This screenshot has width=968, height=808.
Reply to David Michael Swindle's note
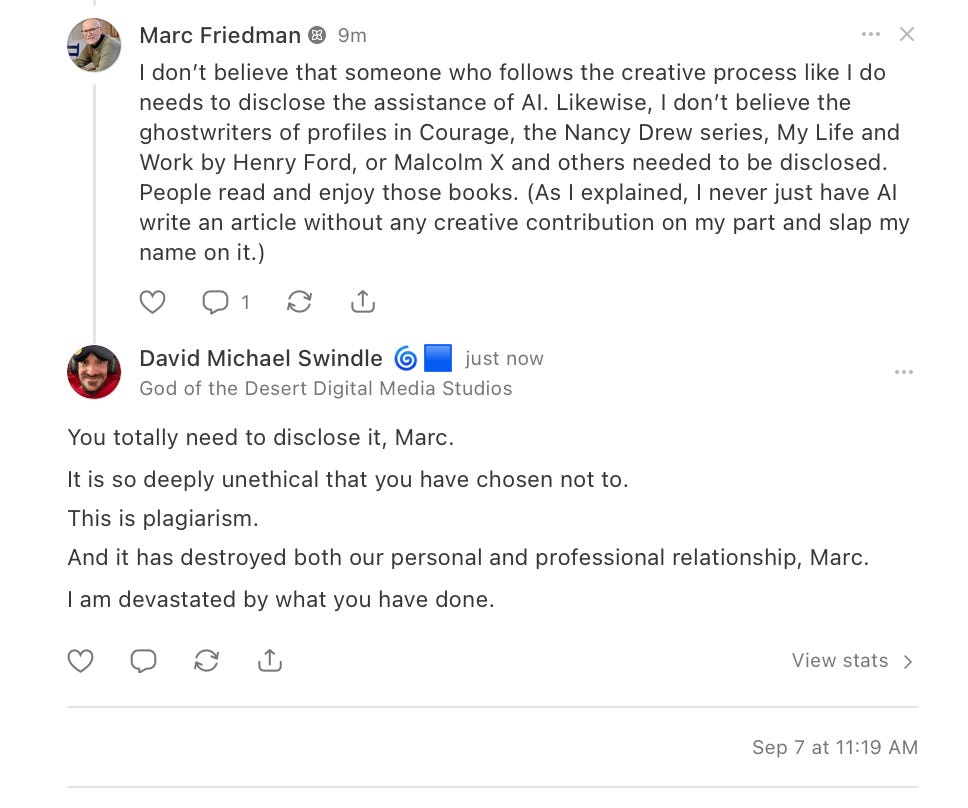(x=143, y=661)
